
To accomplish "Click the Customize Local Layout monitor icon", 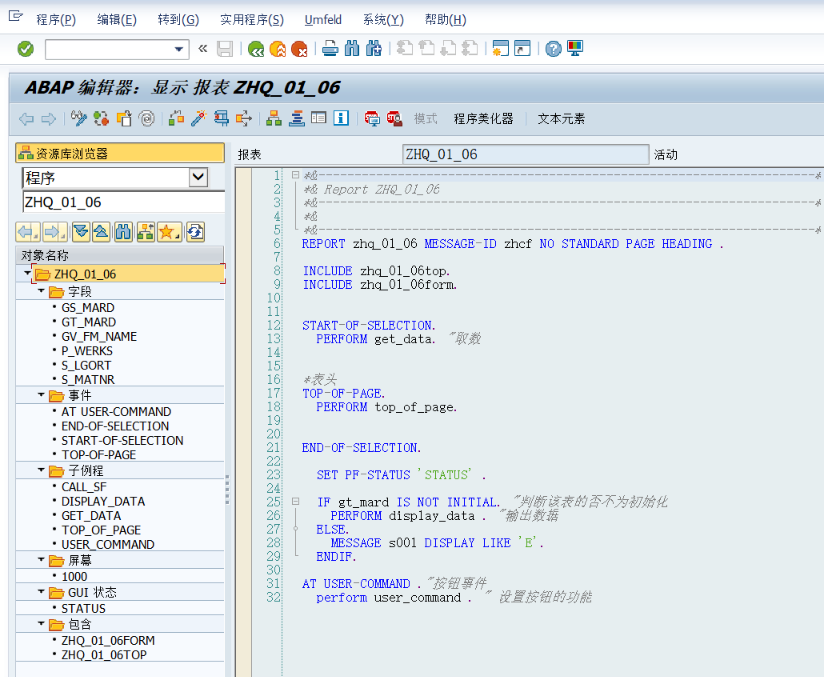I will click(575, 48).
